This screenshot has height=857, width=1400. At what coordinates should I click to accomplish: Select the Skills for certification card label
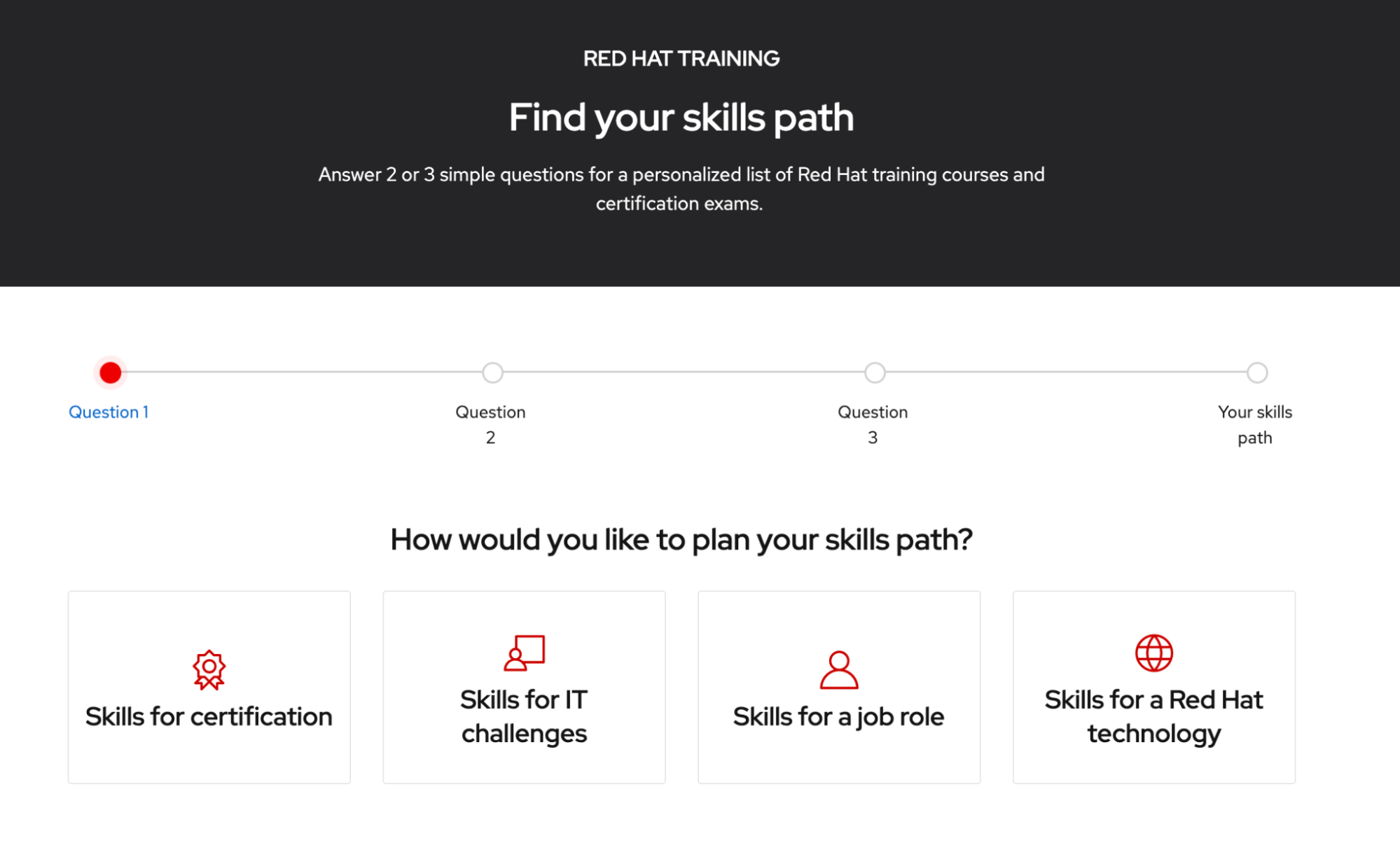(x=209, y=717)
